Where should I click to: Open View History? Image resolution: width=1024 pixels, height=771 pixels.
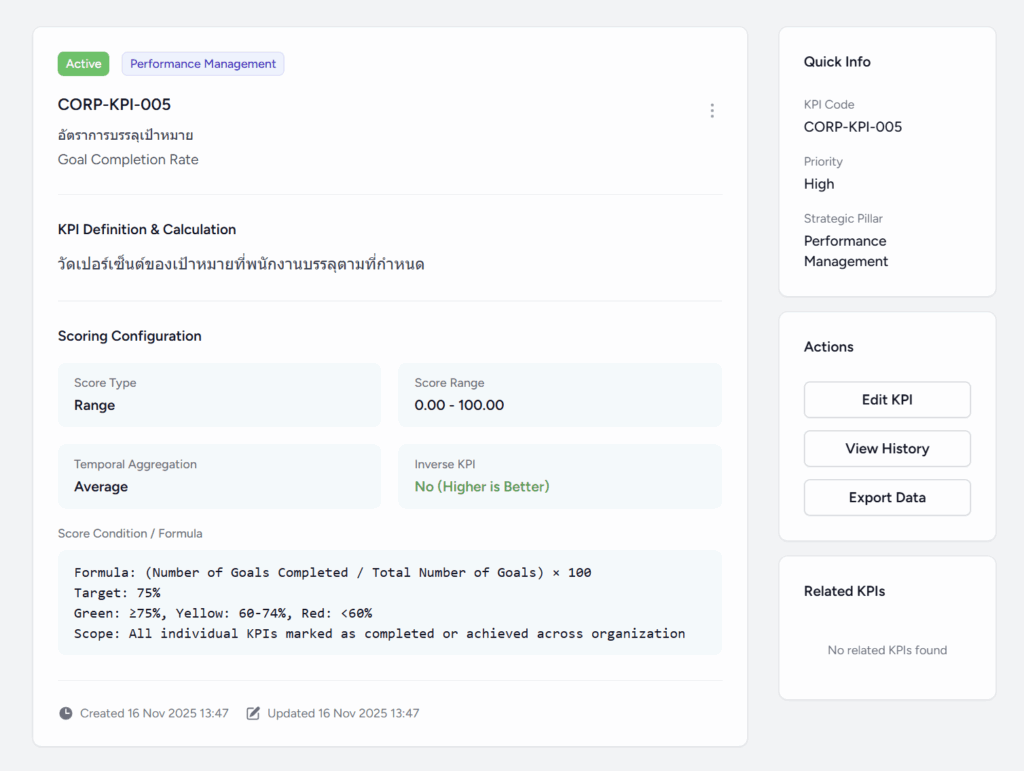coord(886,449)
